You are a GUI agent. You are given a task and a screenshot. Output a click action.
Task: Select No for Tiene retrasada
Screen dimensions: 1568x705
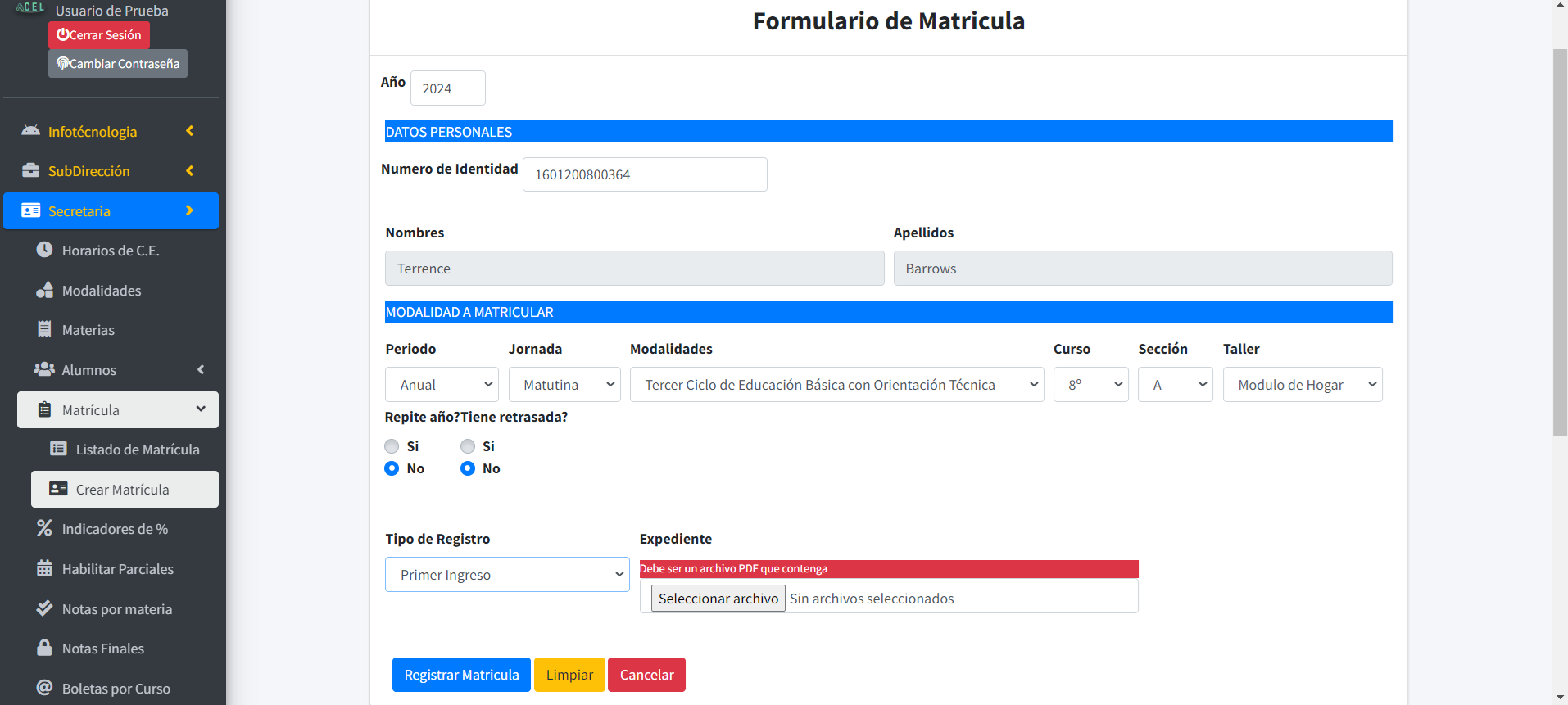(x=468, y=468)
